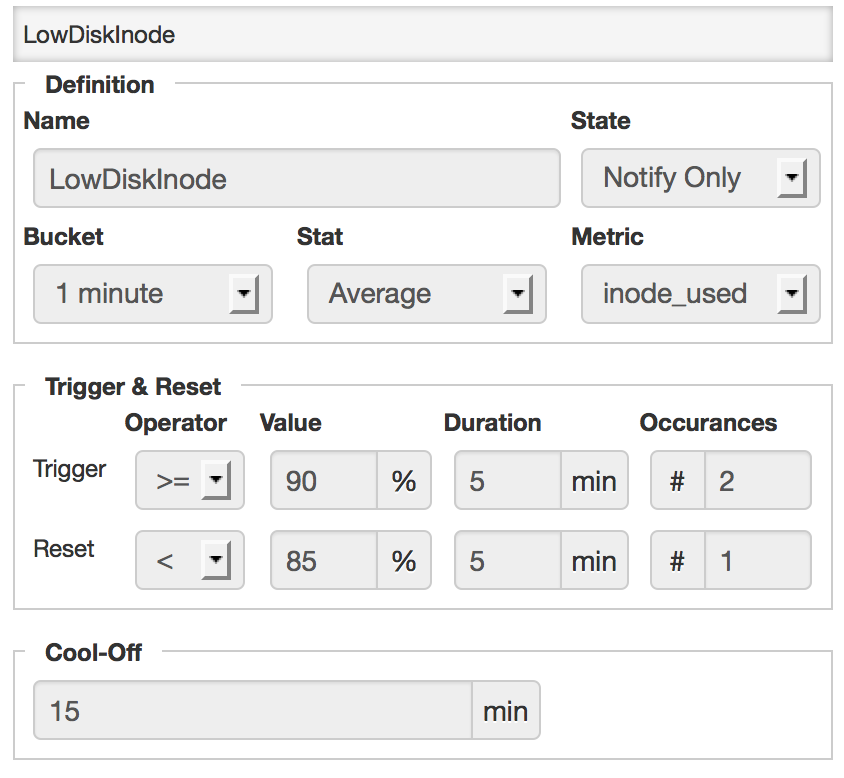The height and width of the screenshot is (778, 844).
Task: Click the LowDiskInode title bar at top
Action: 422,35
